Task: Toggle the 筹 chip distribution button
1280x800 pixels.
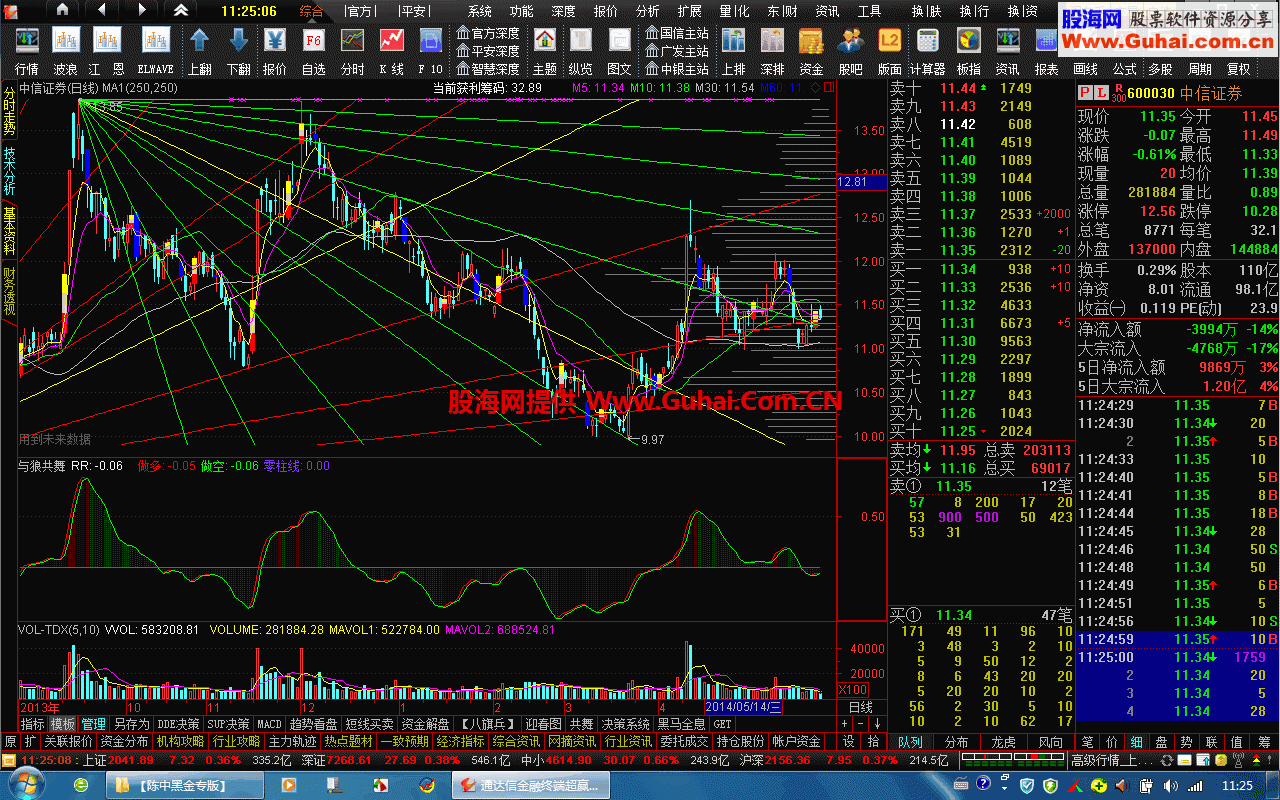Action: (x=1264, y=742)
